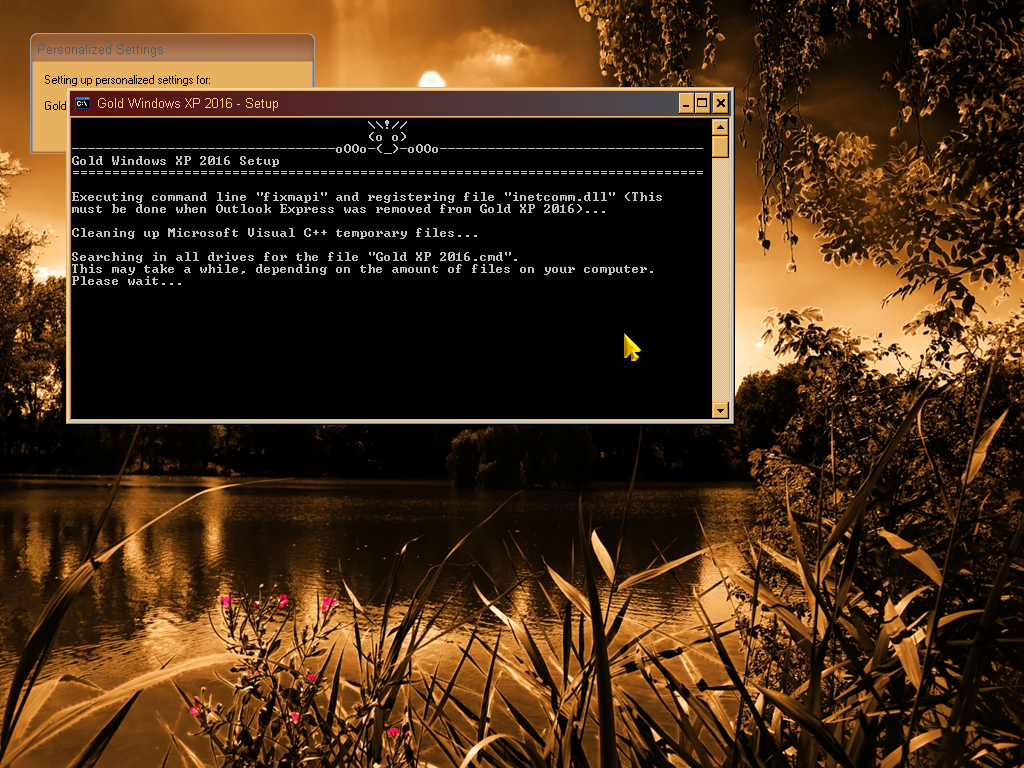The width and height of the screenshot is (1024, 768).
Task: Click the 'Gold Windows XP 2016 Setup' console heading
Action: [x=175, y=161]
